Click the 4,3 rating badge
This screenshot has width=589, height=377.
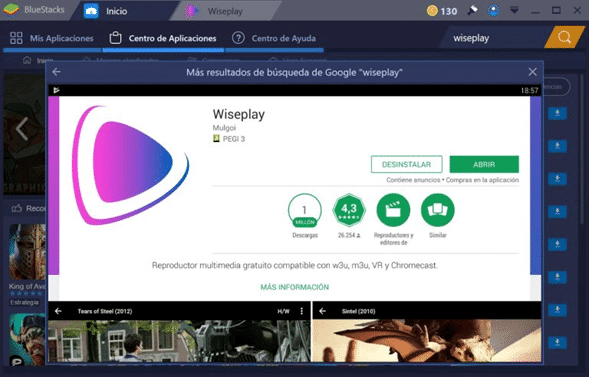[349, 210]
